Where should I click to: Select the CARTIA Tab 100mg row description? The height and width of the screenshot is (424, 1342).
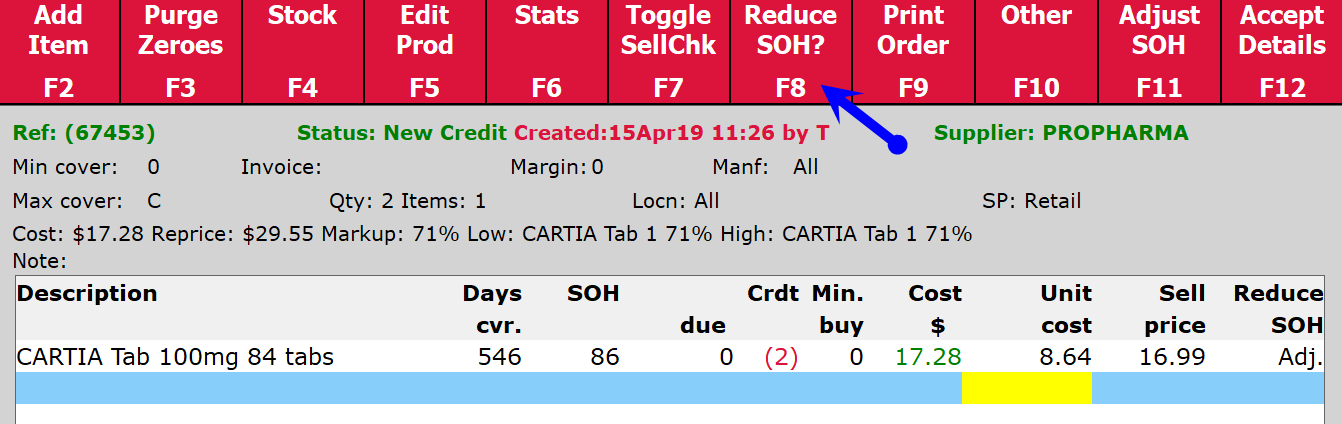[175, 357]
